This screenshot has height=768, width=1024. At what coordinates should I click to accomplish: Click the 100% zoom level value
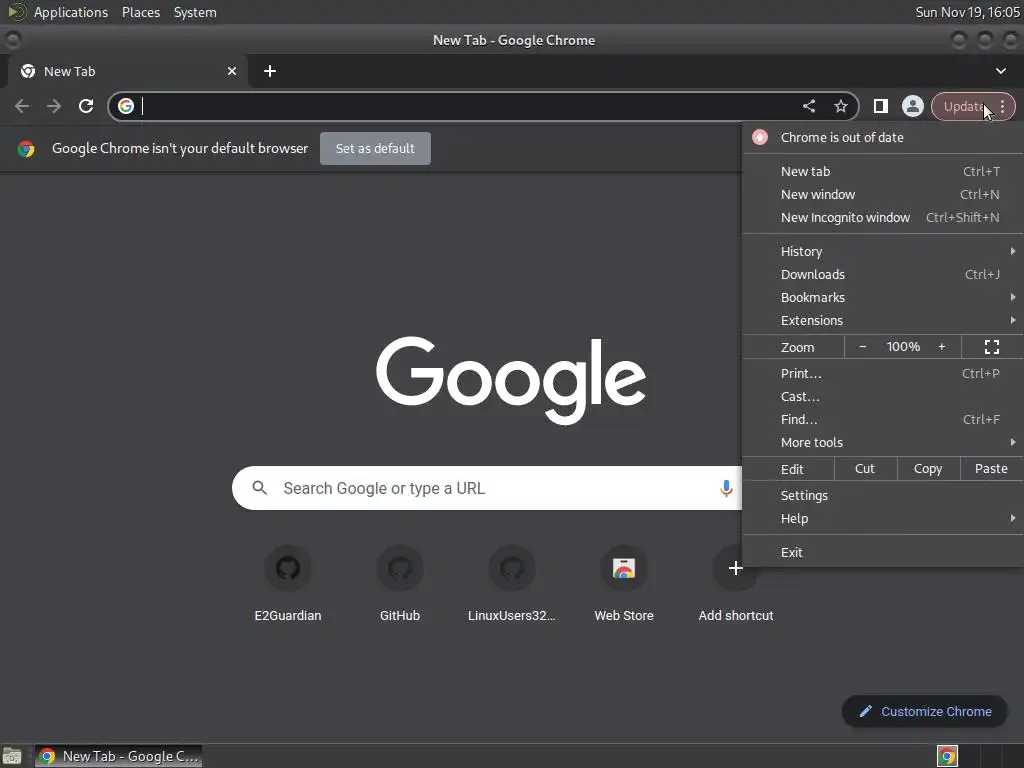point(903,347)
